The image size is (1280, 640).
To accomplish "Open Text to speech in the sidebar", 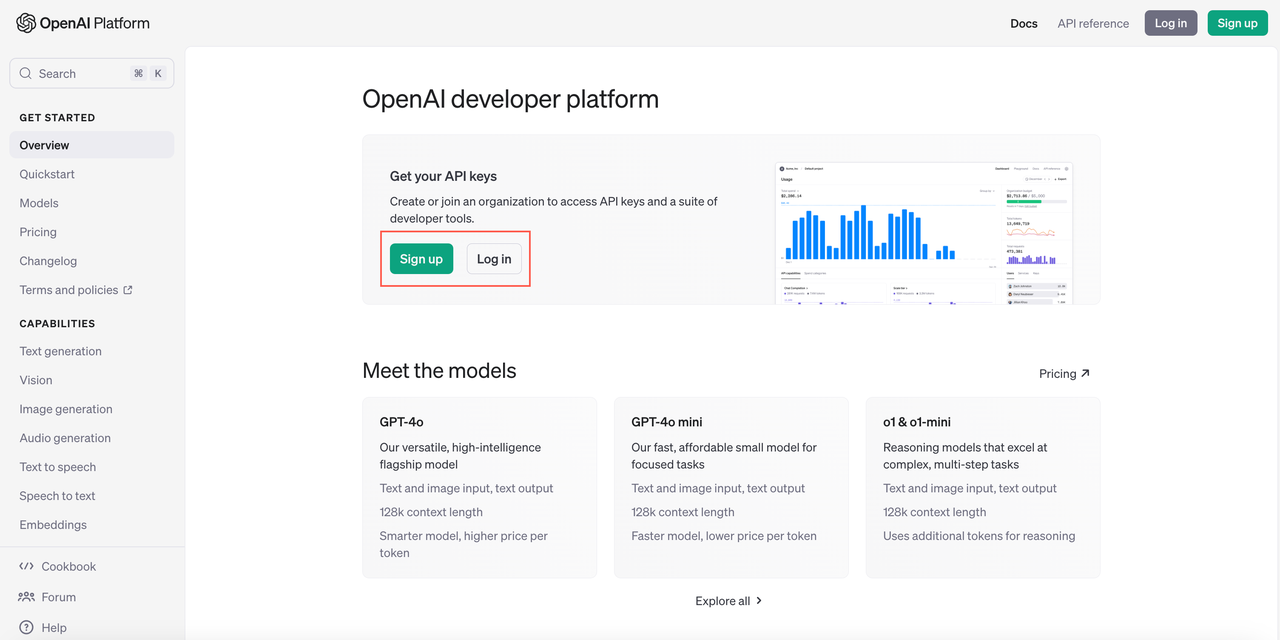I will coord(58,467).
